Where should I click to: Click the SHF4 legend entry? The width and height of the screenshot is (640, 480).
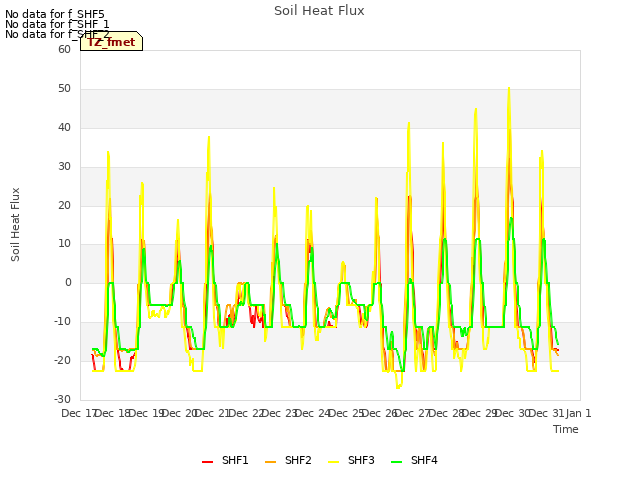tap(414, 460)
